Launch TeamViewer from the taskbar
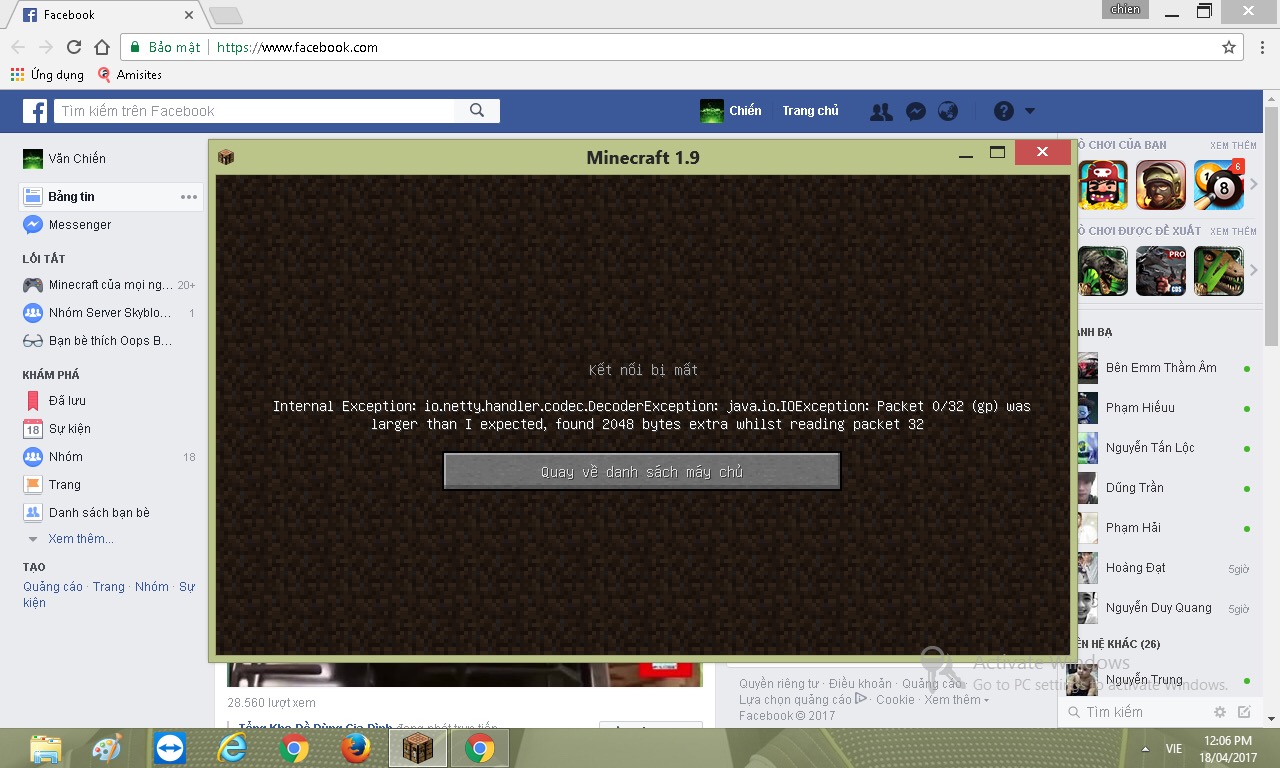The width and height of the screenshot is (1280, 768). tap(170, 748)
